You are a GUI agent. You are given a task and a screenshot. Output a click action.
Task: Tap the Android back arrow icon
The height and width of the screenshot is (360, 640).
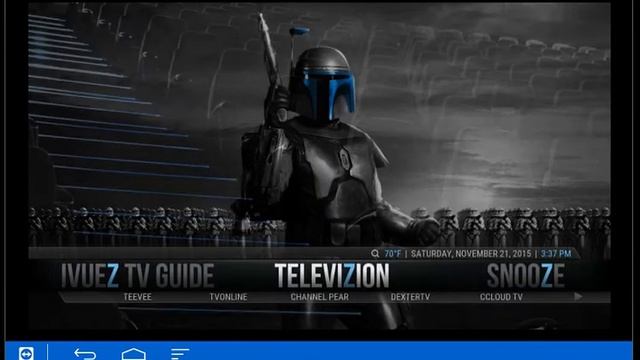click(85, 353)
